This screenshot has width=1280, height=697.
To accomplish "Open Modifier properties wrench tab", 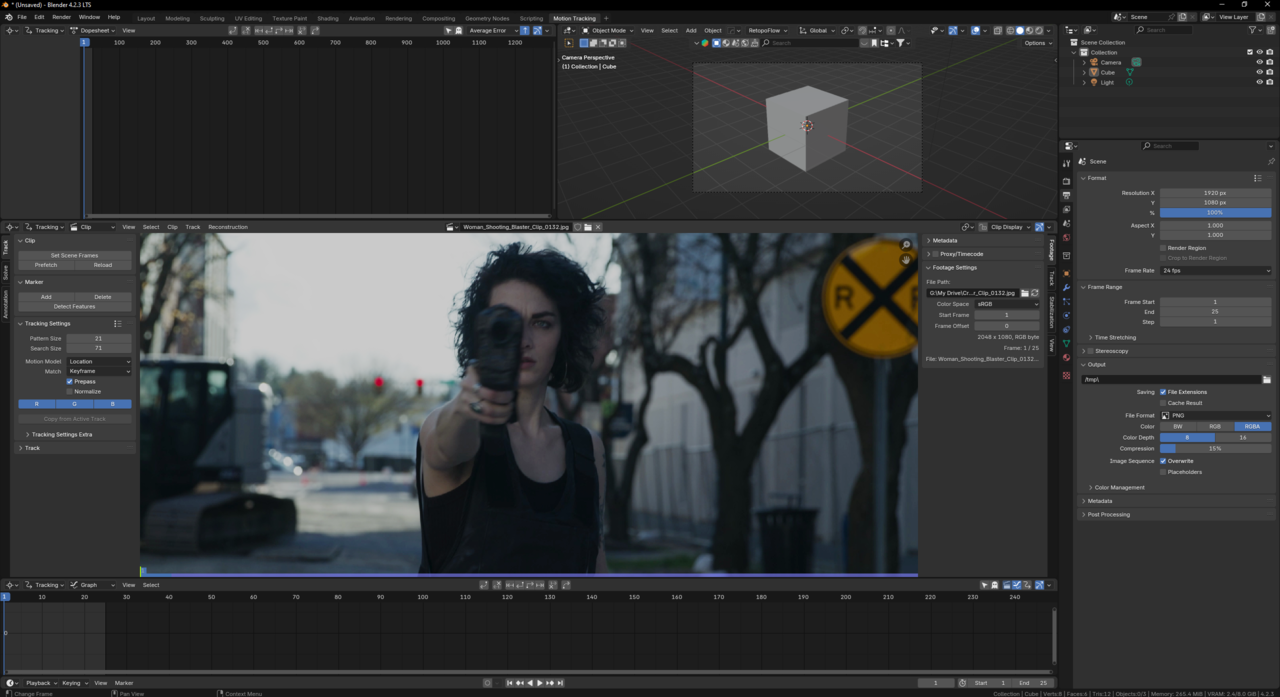I will (x=1066, y=288).
